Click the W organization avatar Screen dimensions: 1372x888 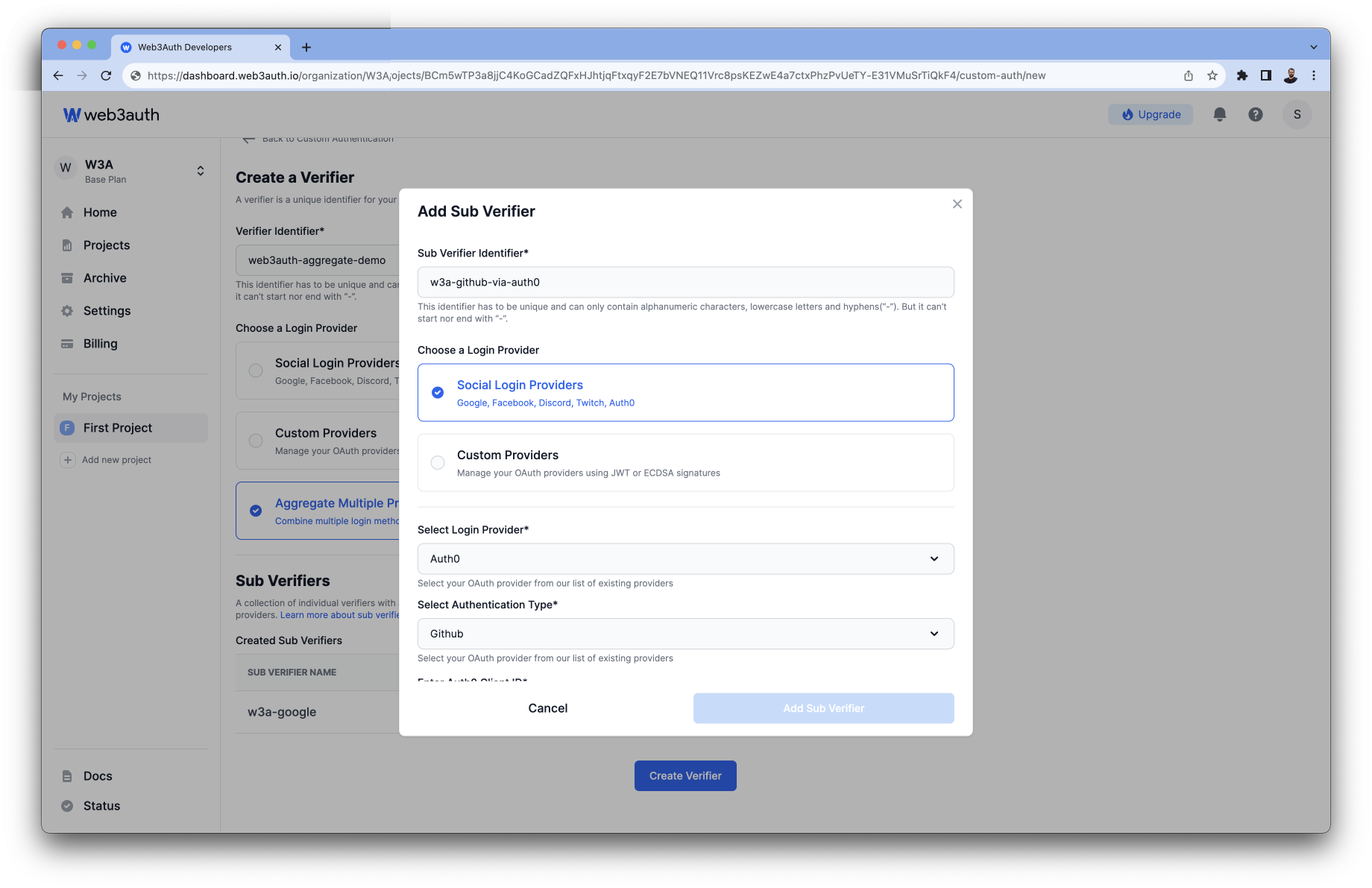point(66,169)
